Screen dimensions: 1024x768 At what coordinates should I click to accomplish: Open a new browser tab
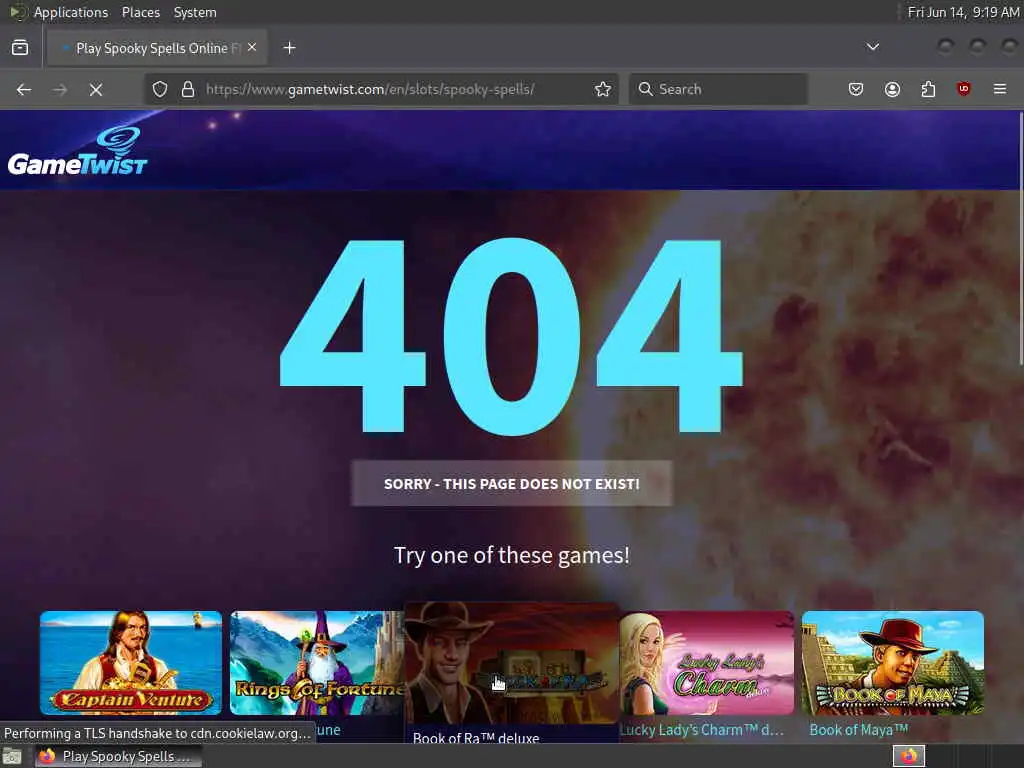click(289, 48)
